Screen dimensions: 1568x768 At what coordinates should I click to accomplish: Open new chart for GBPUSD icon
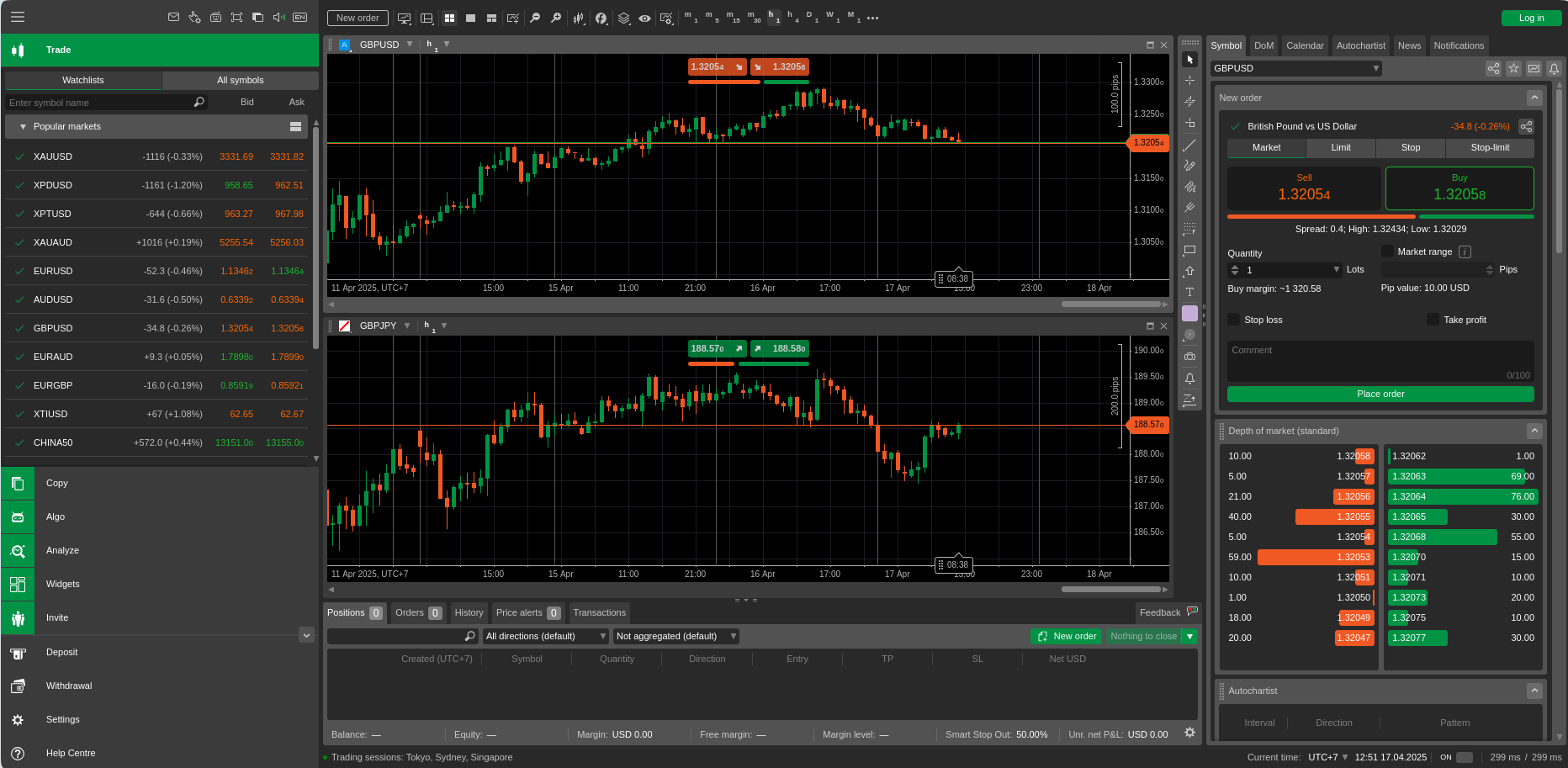click(1534, 68)
